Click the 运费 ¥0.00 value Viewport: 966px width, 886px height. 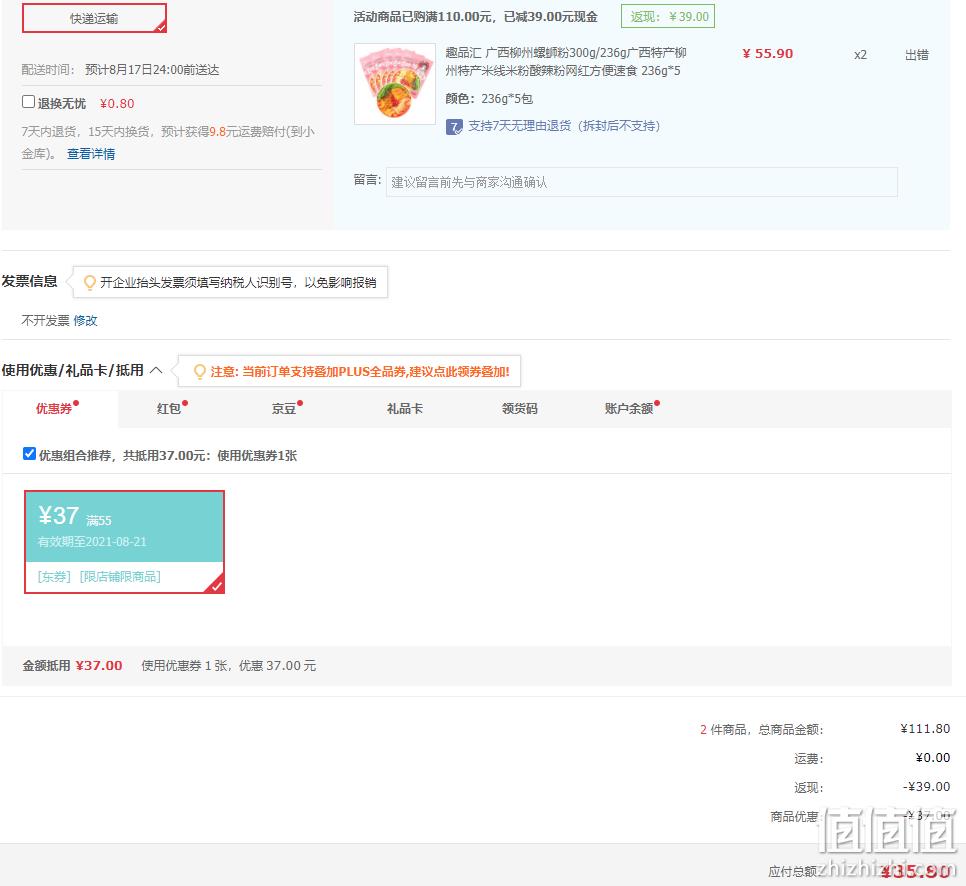click(x=933, y=758)
